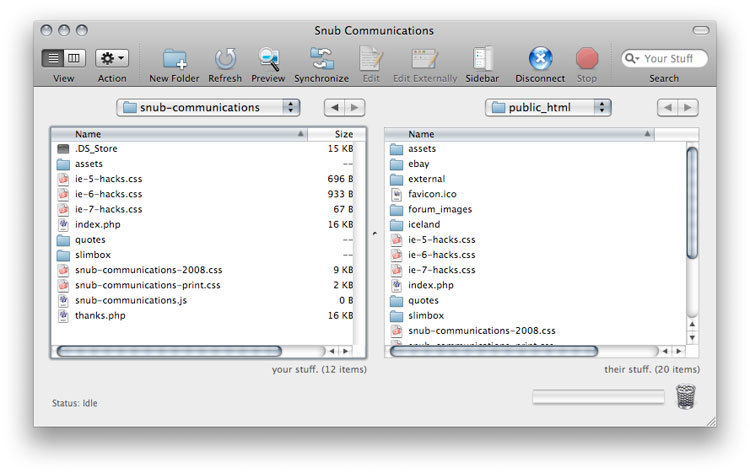750x473 pixels.
Task: Select remote assets folder icon
Action: tap(397, 149)
